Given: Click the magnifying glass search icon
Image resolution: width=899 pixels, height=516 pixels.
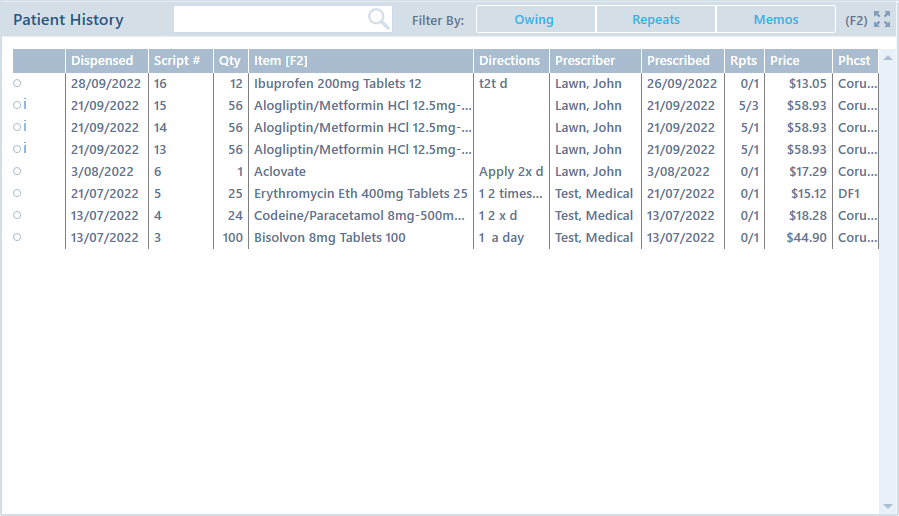Looking at the screenshot, I should pyautogui.click(x=378, y=19).
